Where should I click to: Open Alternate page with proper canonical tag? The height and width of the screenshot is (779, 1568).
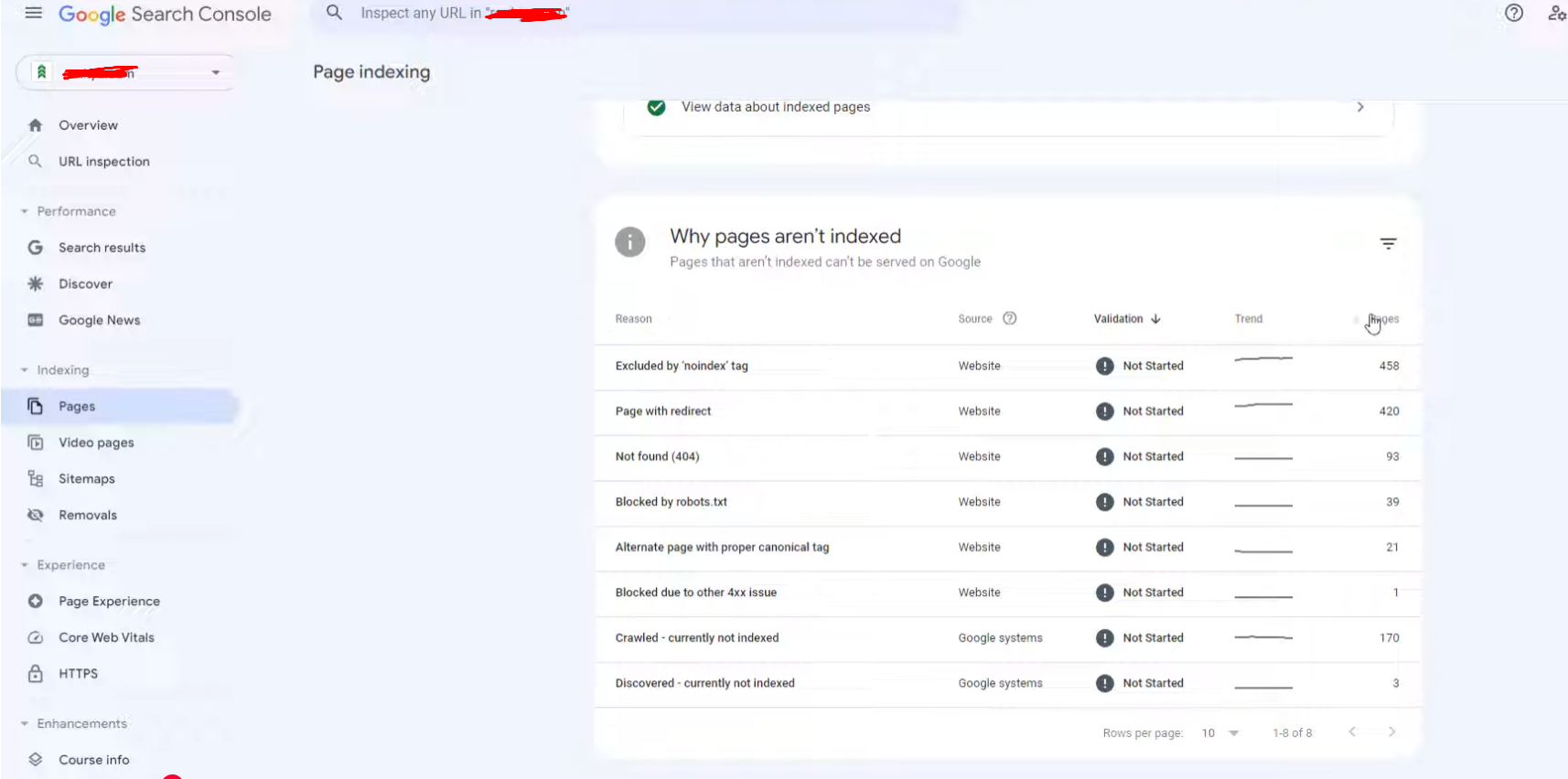[1007, 547]
